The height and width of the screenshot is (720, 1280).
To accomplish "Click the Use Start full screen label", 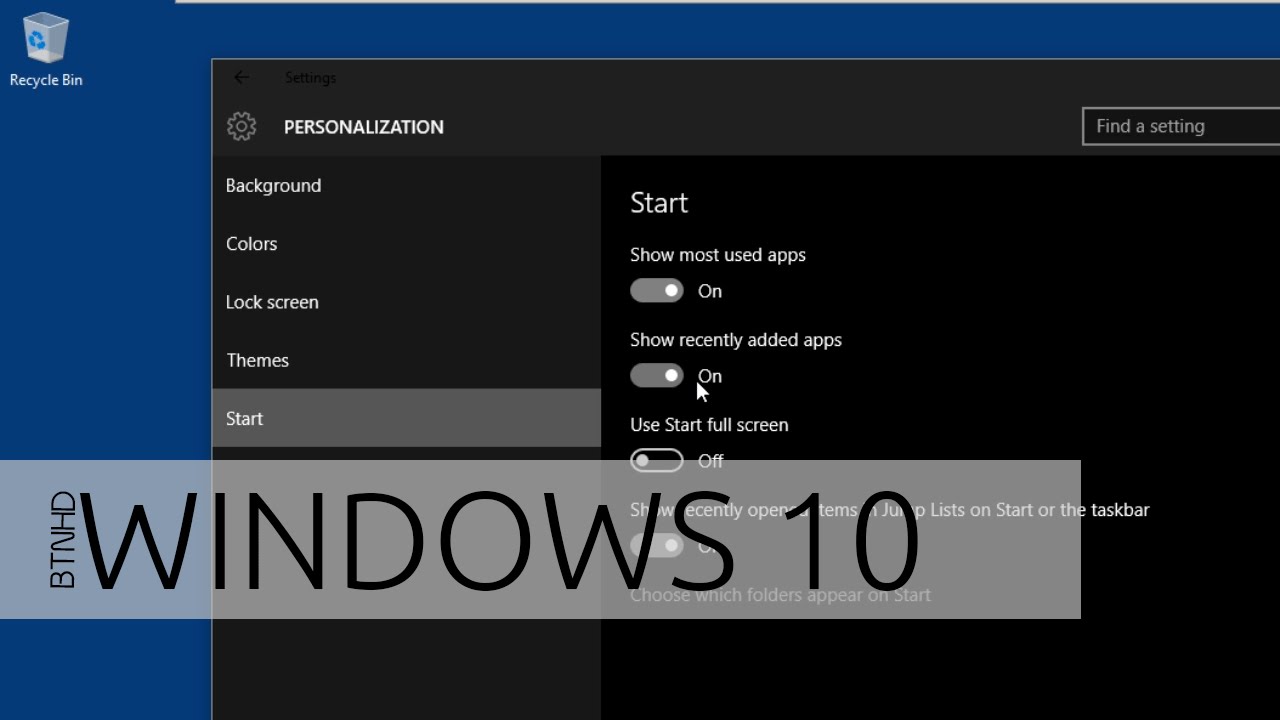I will 709,425.
